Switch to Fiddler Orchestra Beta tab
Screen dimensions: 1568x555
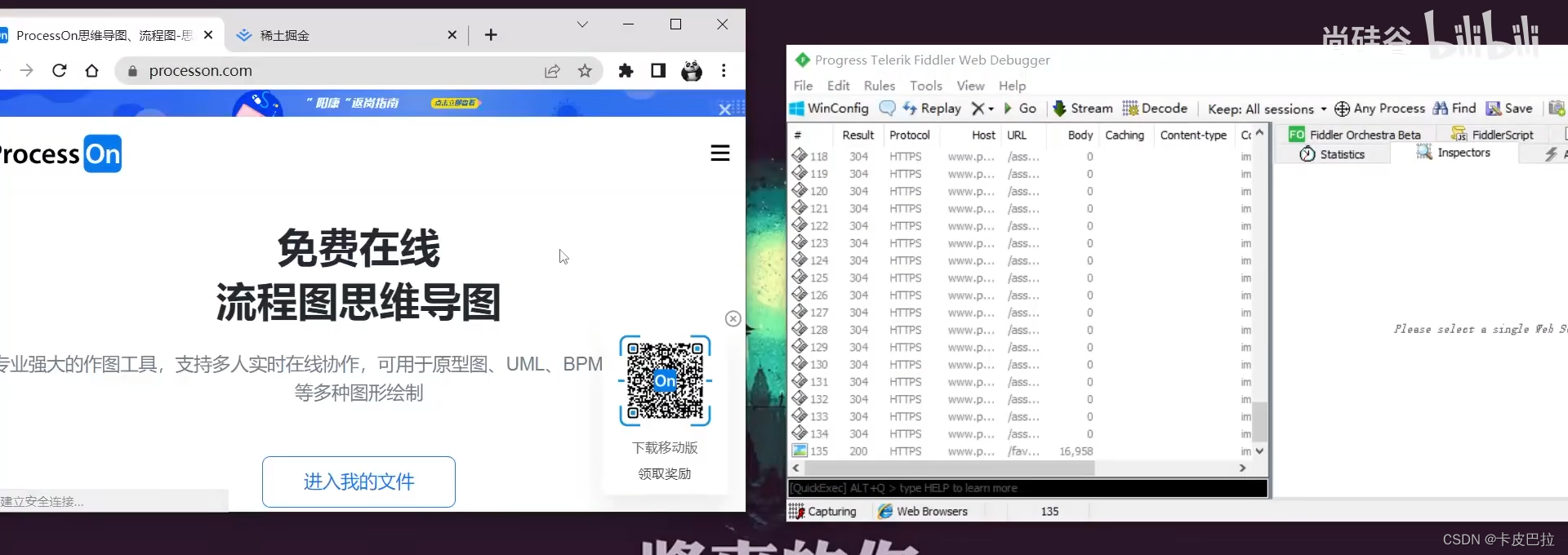[1355, 135]
